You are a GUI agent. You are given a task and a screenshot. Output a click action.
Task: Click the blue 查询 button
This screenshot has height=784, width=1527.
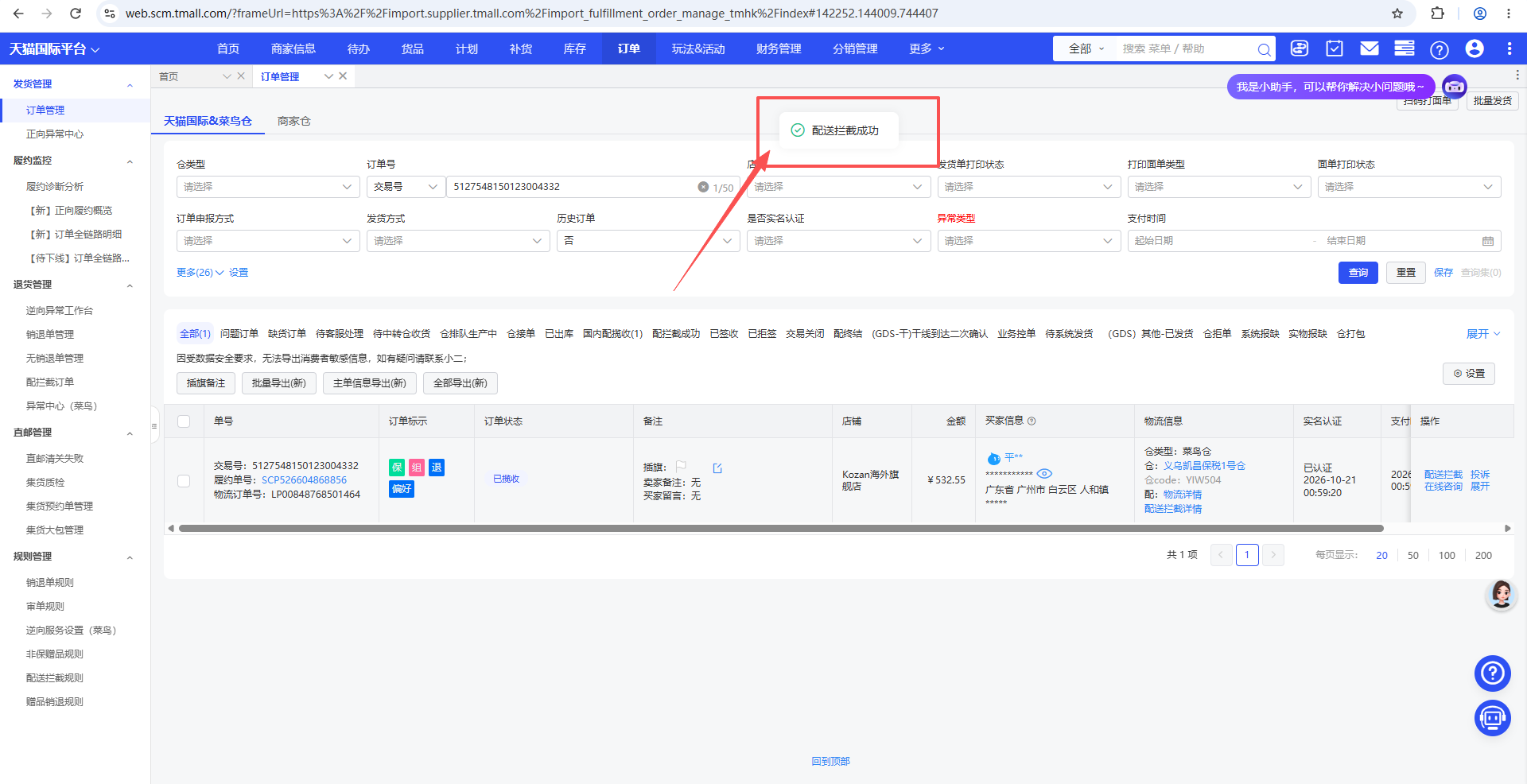point(1358,273)
